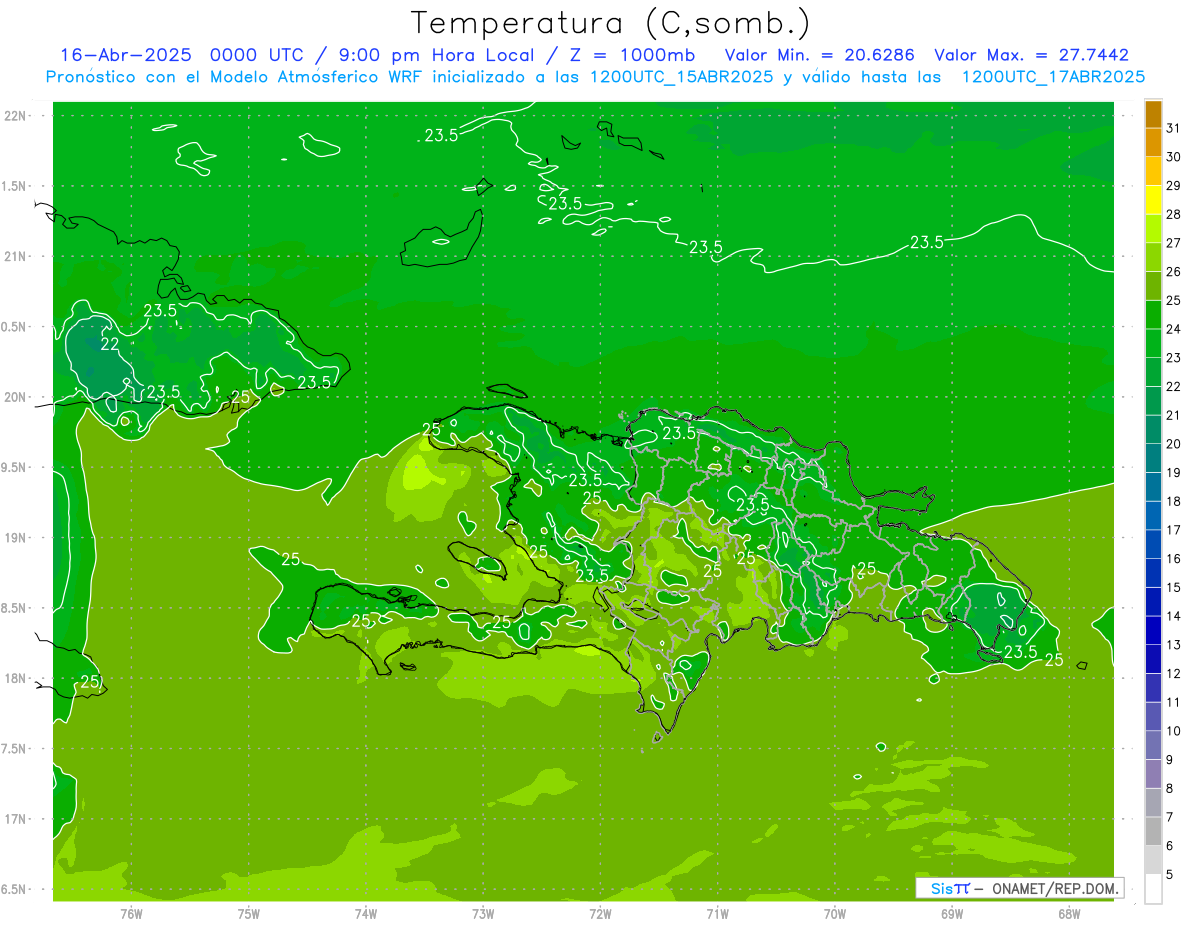
Task: Click the "68W" longitude axis label
Action: pos(1069,913)
